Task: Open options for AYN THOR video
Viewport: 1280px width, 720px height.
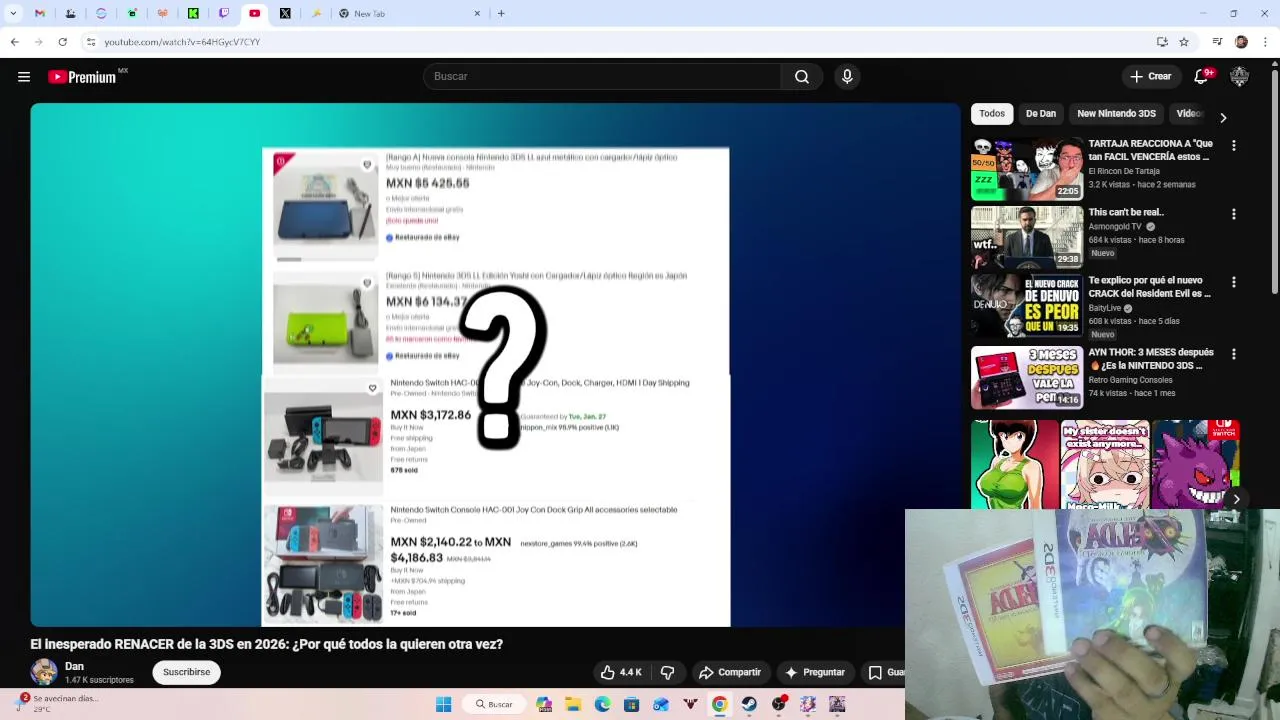Action: (1233, 354)
